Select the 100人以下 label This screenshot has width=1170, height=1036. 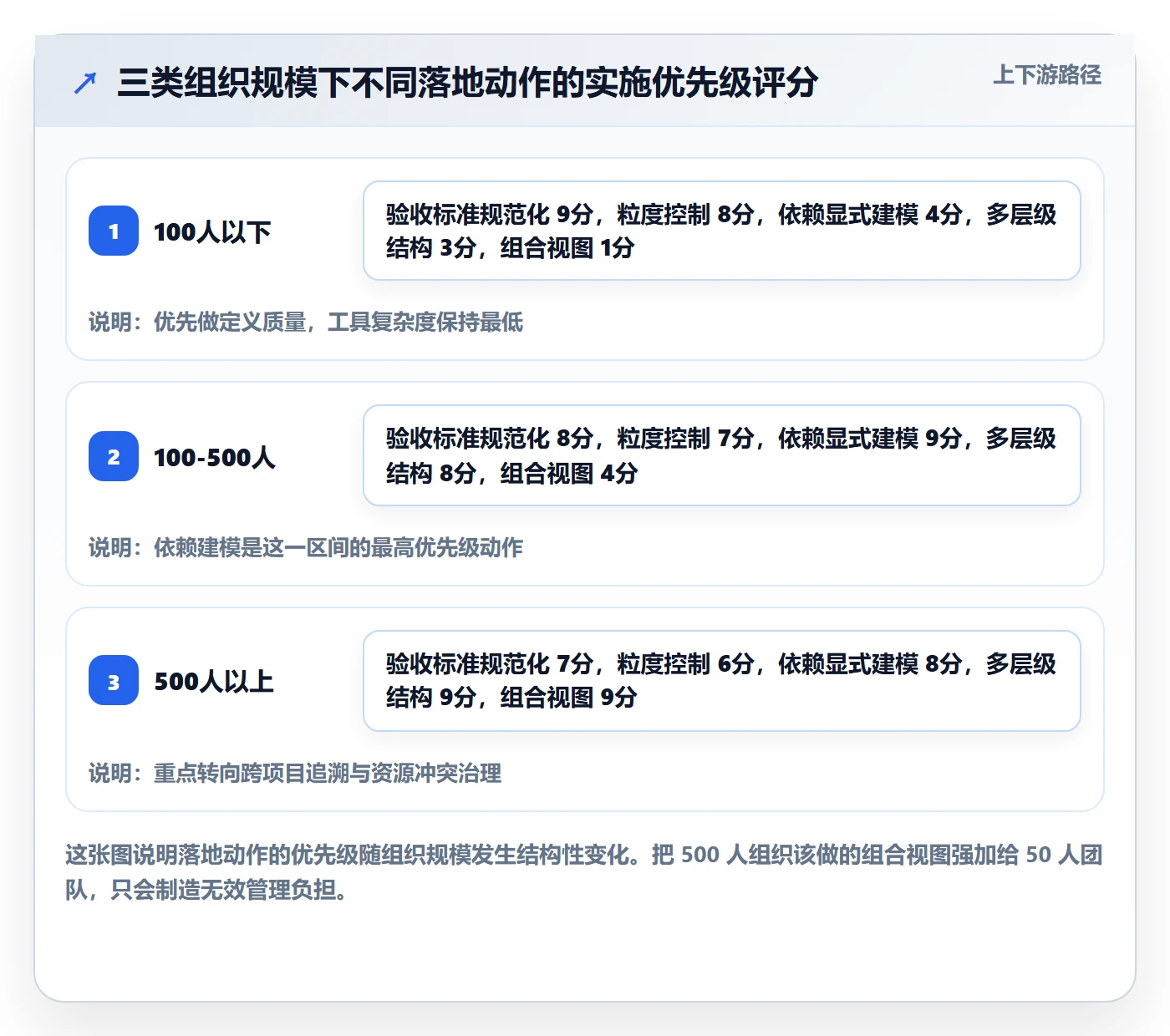[x=212, y=231]
